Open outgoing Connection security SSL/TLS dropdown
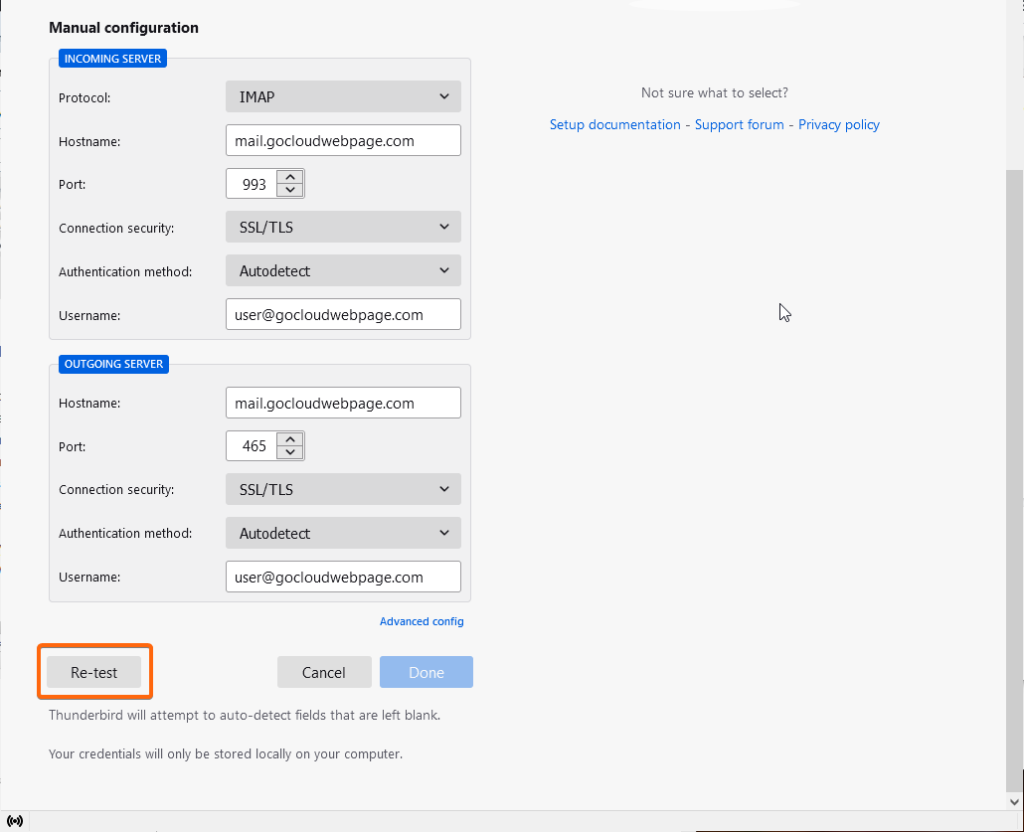This screenshot has width=1024, height=832. tap(343, 489)
